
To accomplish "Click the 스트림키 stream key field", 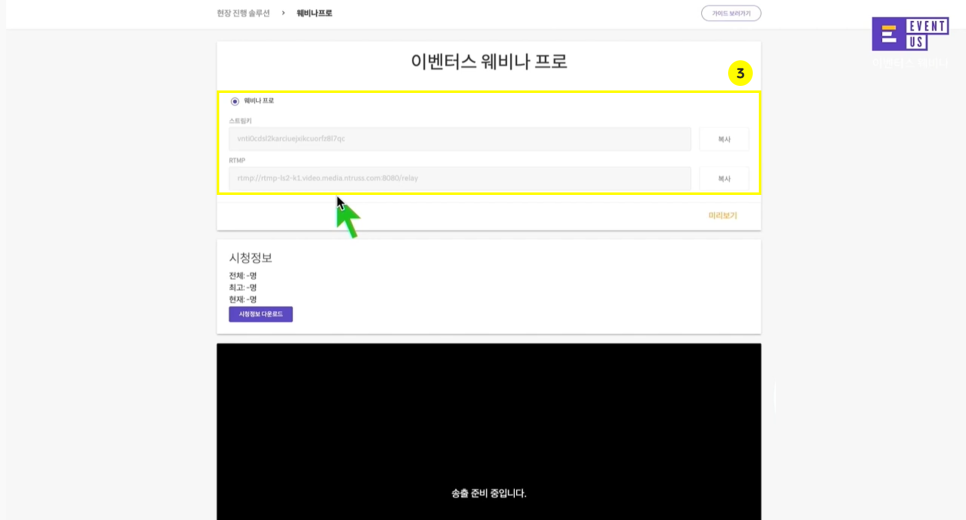I will (460, 139).
